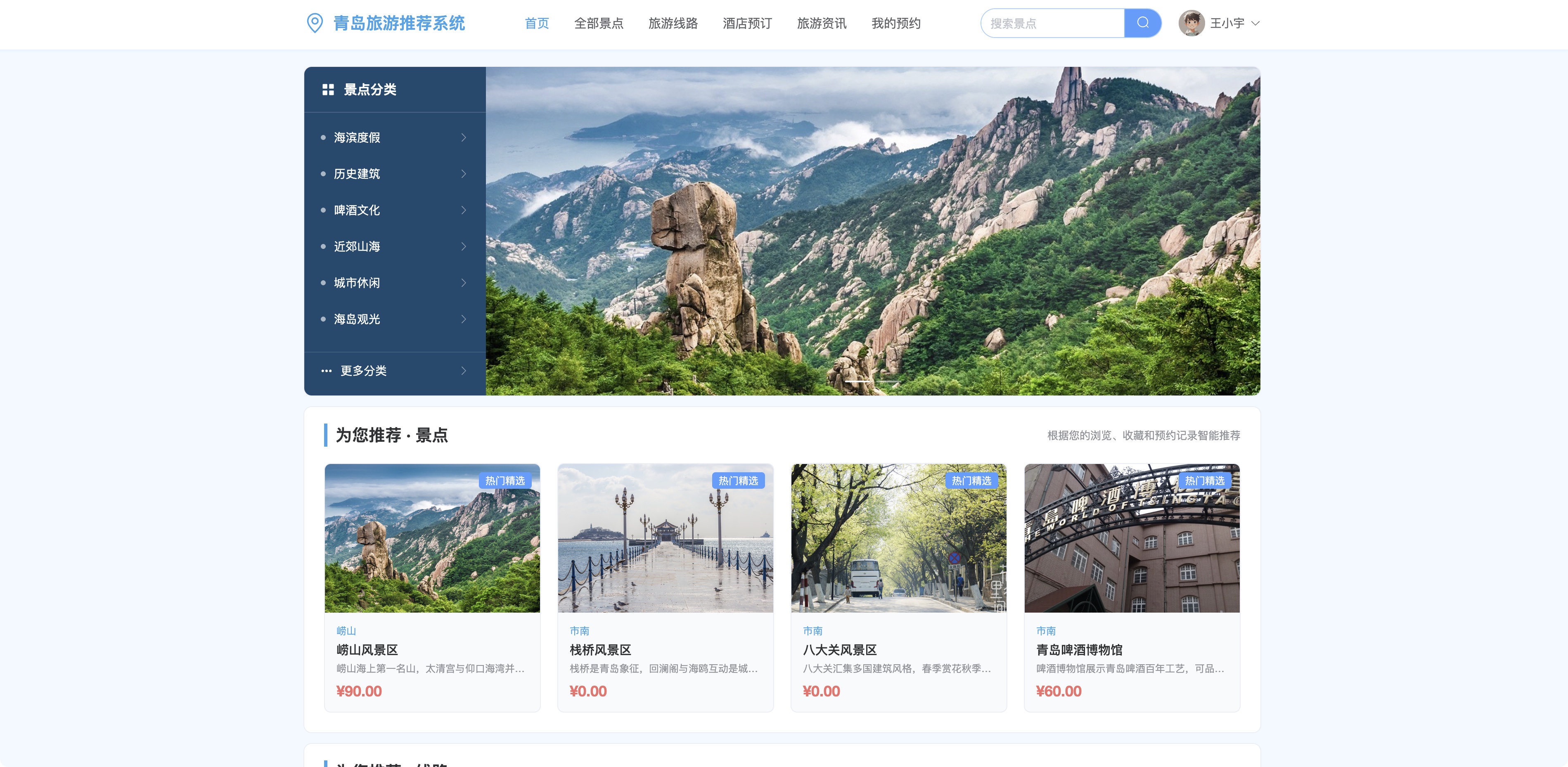Click the 崂山海上第一名山 description text
The width and height of the screenshot is (1568, 767).
click(x=430, y=669)
